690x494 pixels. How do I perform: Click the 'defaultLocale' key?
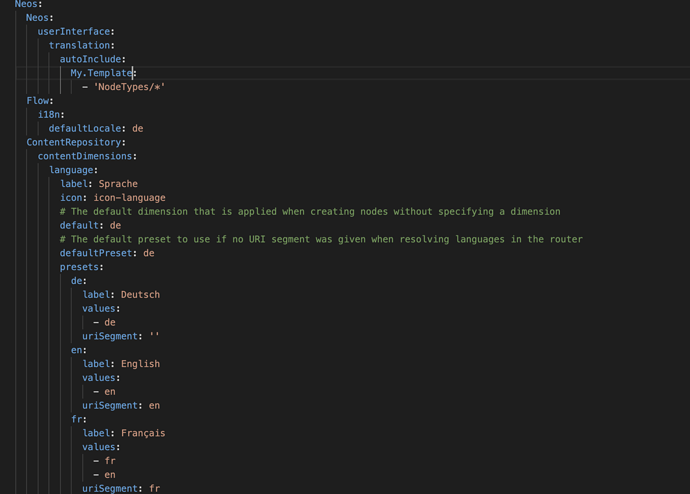pos(85,128)
